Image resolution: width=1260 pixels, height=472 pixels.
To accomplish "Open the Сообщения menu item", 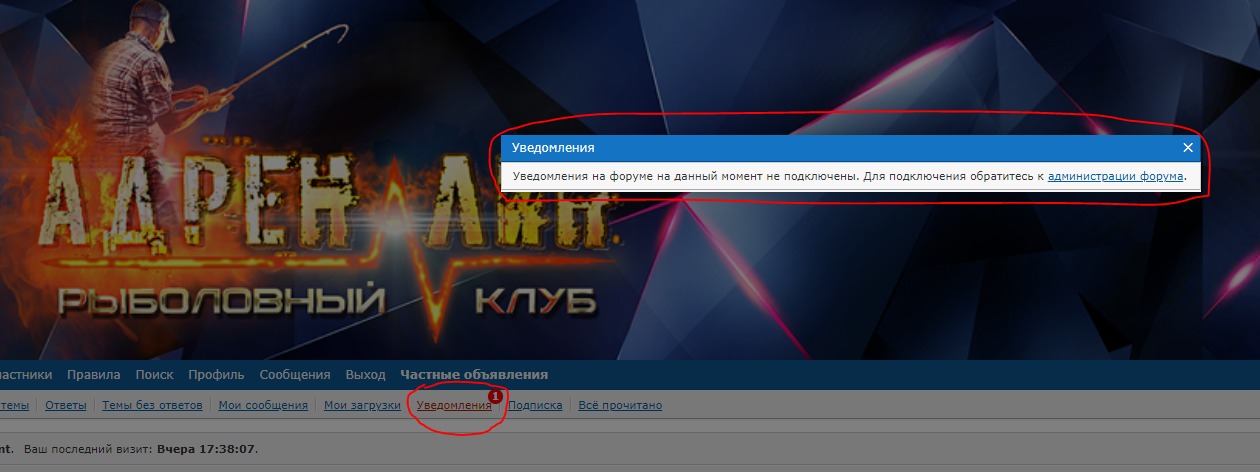I will 295,375.
